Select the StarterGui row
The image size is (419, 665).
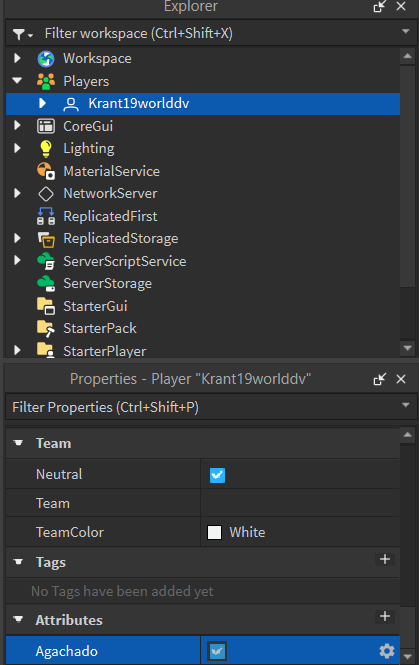(203, 306)
